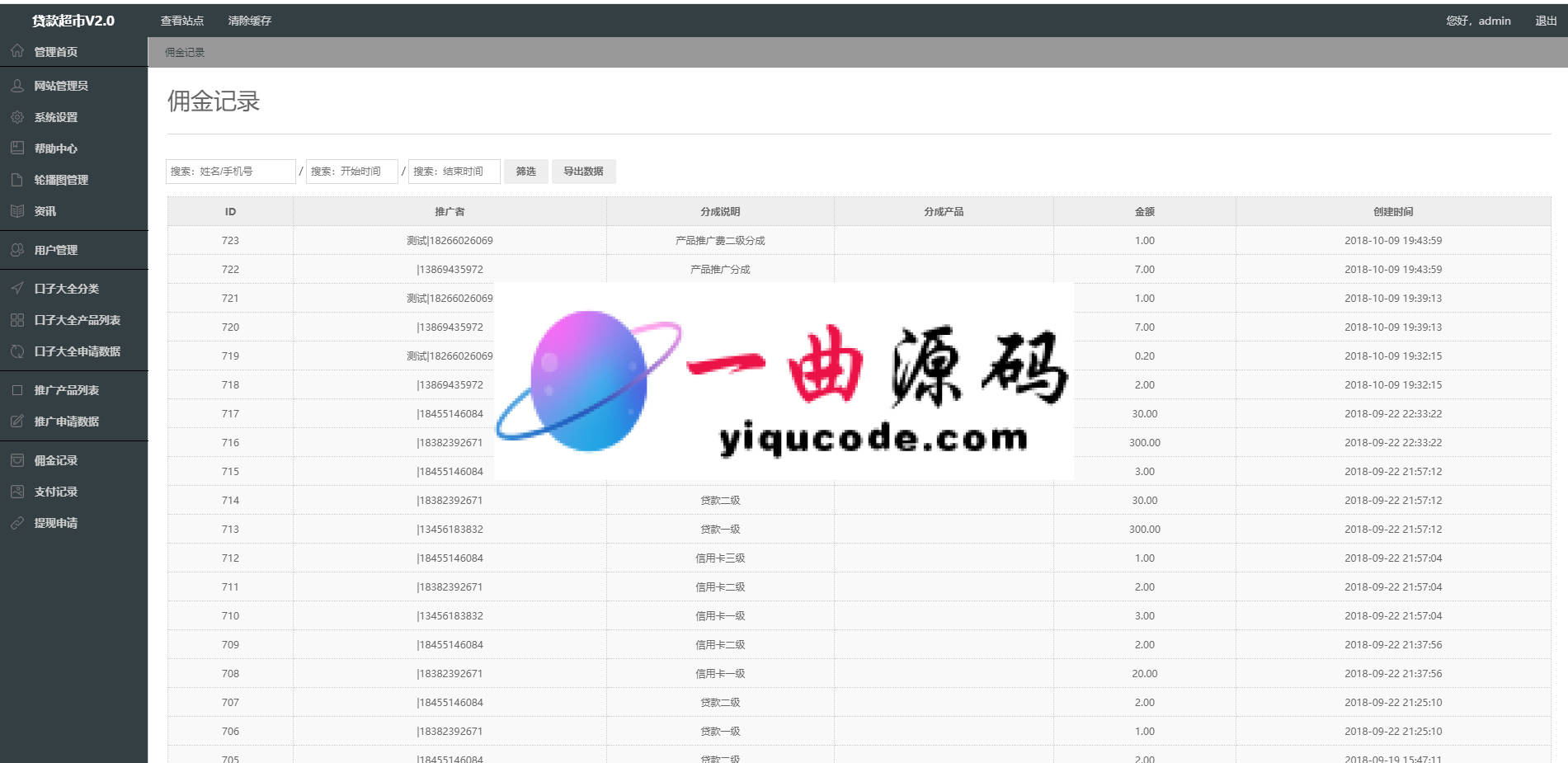Click ID cell 706
This screenshot has height=763, width=1568.
[x=230, y=731]
